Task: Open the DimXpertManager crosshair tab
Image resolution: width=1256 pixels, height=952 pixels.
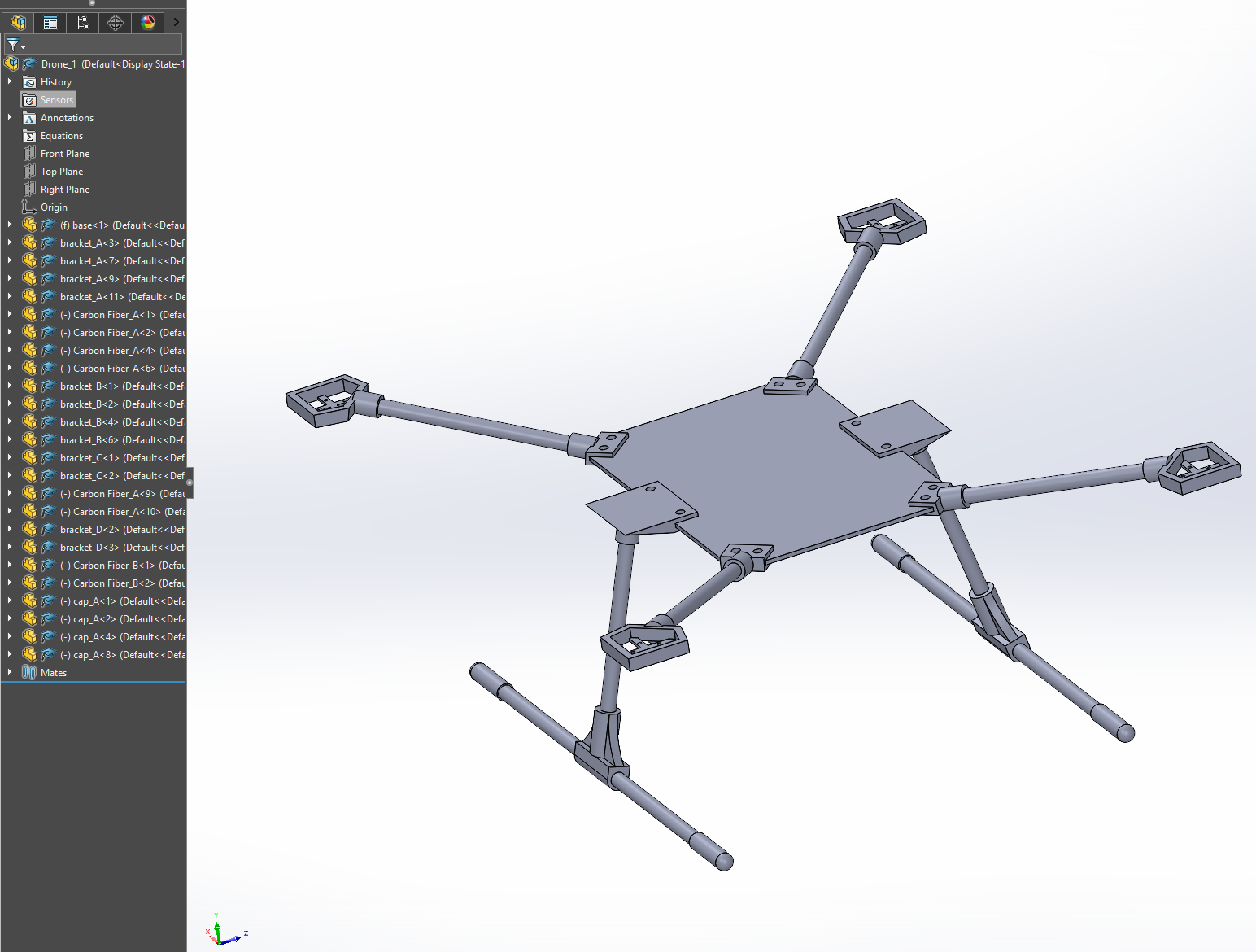Action: point(116,23)
